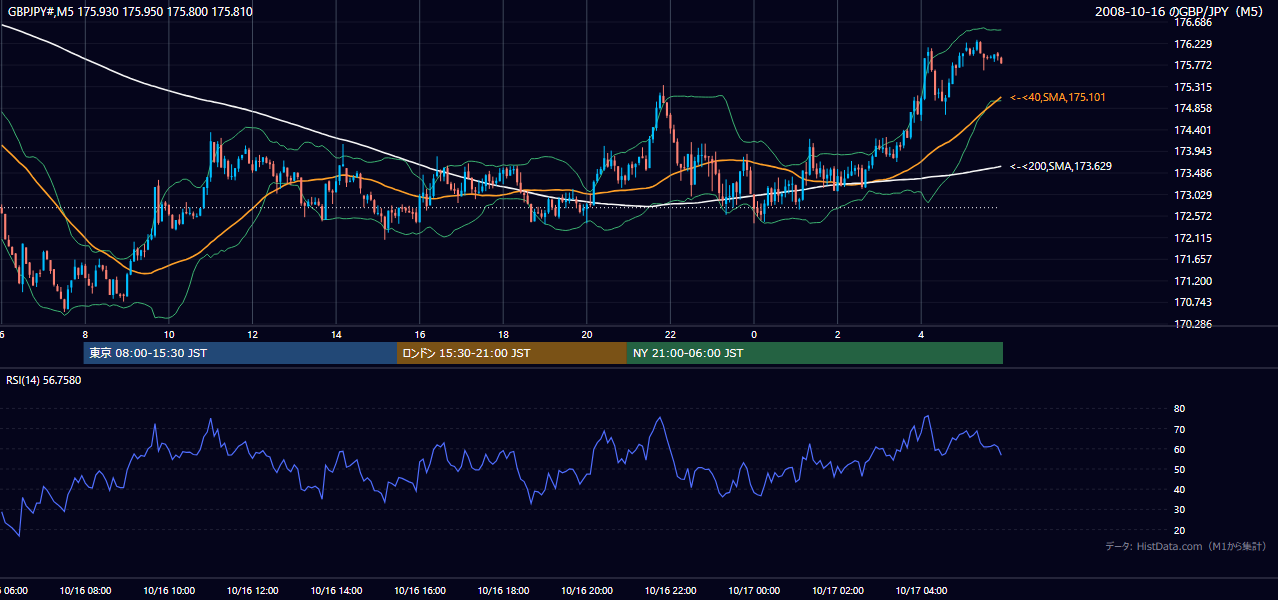Click hour label 22 under the price chart
1278x600 pixels.
click(x=671, y=335)
